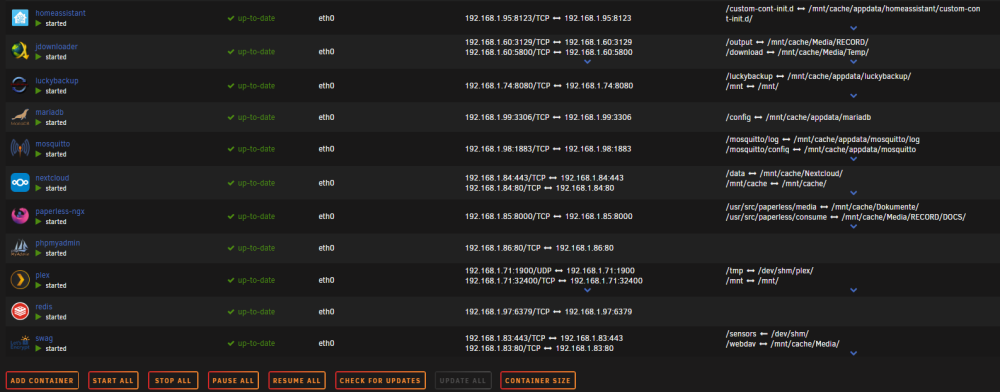Click the Stop All button
The height and width of the screenshot is (392, 1000).
(x=173, y=381)
